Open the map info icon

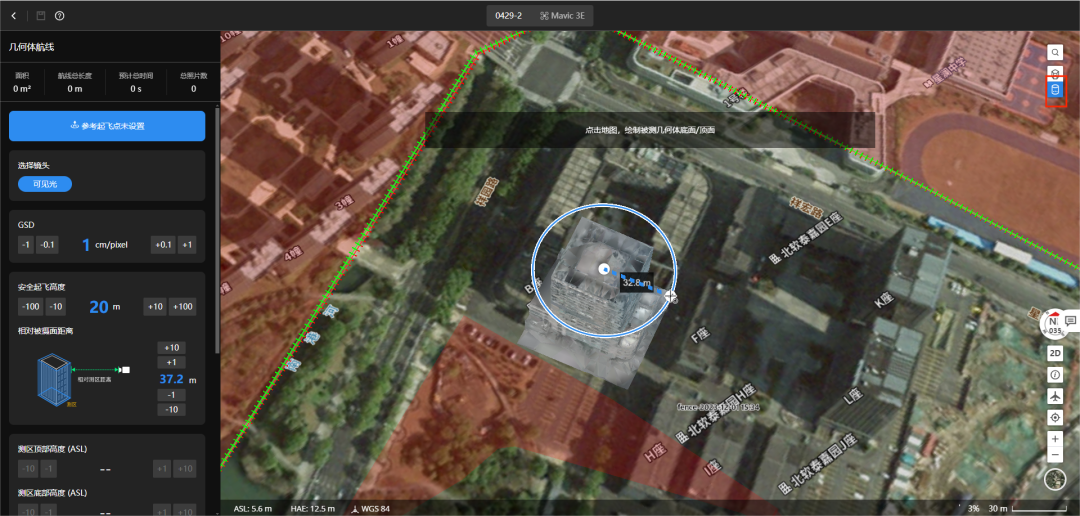pyautogui.click(x=1055, y=375)
